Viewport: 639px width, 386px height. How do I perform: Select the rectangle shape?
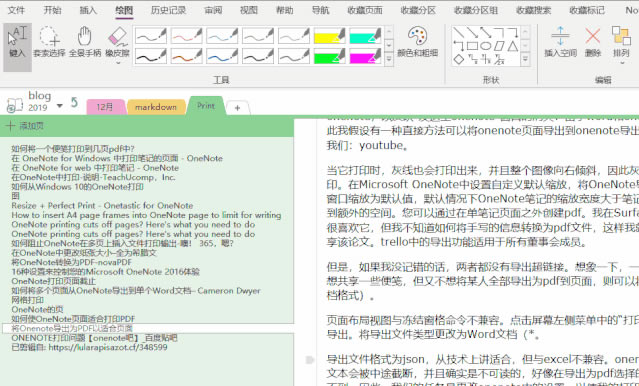(x=472, y=46)
